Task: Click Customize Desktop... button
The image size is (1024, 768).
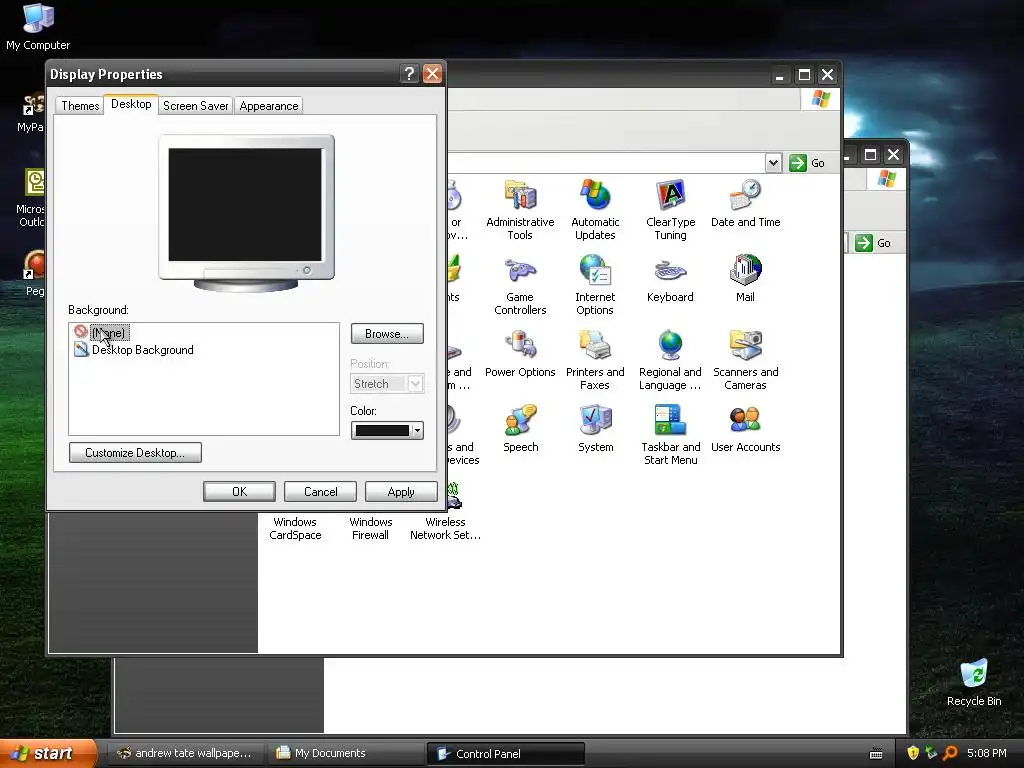Action: (x=135, y=453)
